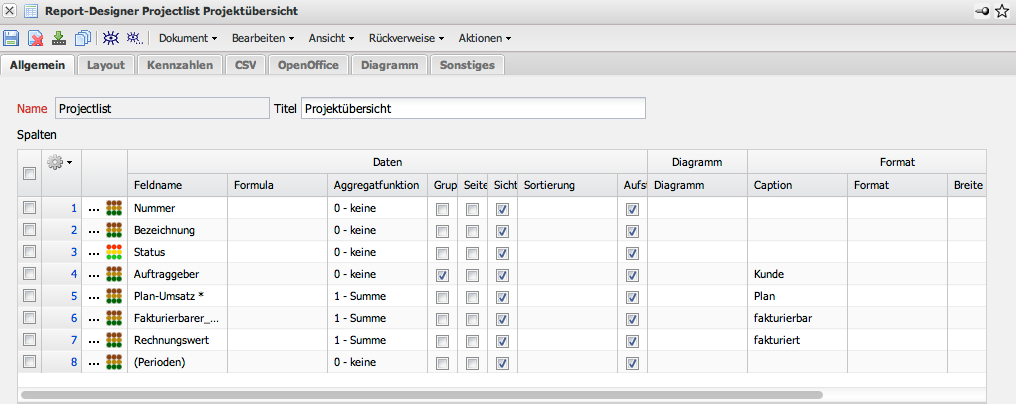Click row number link 6
This screenshot has width=1016, height=404.
pyautogui.click(x=72, y=318)
